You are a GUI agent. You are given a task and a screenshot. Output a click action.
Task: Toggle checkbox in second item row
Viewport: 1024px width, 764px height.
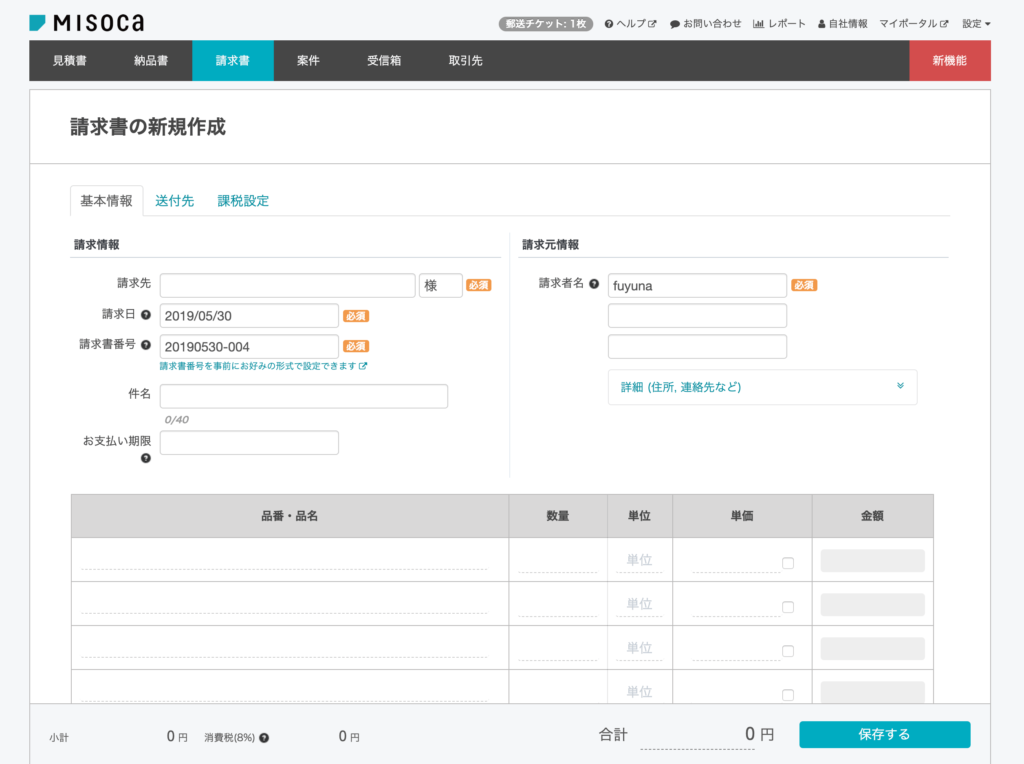coord(788,607)
